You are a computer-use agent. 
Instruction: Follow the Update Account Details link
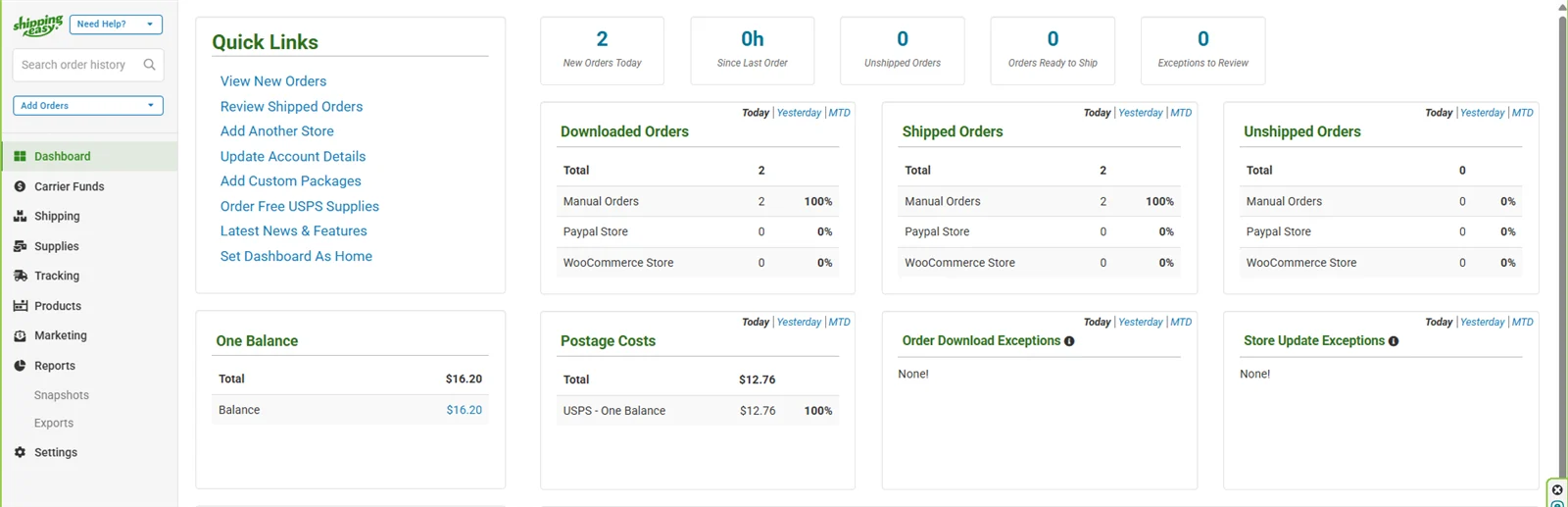pyautogui.click(x=293, y=156)
